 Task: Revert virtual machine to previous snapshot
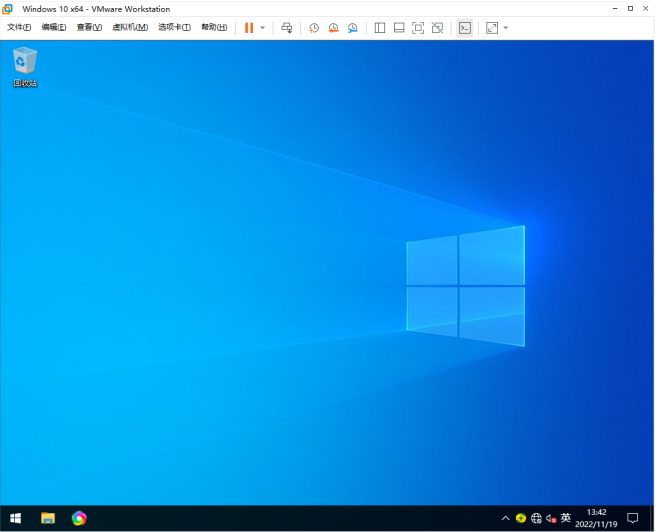click(x=333, y=28)
